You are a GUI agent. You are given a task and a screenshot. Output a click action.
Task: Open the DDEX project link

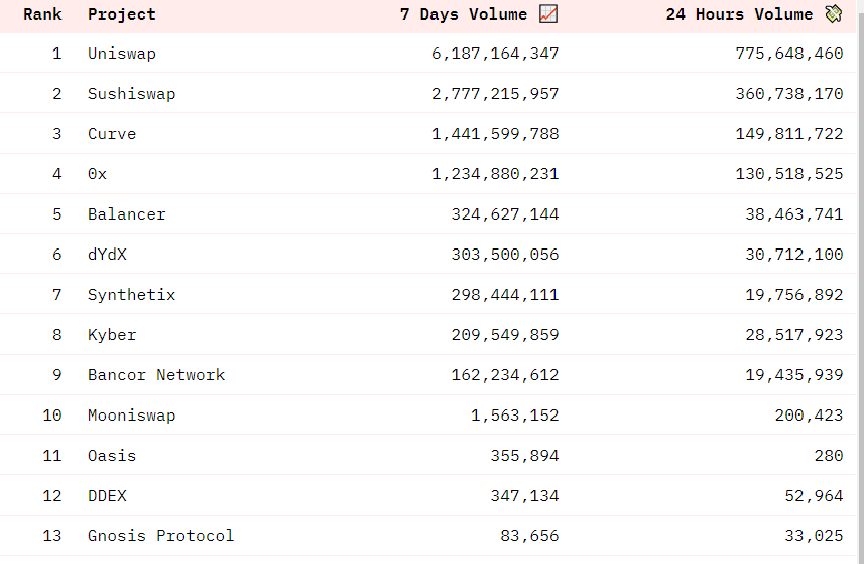107,496
